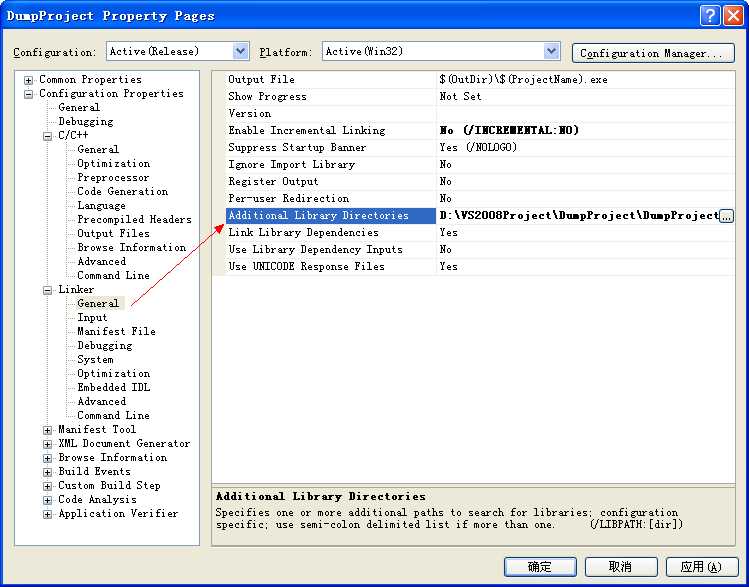The image size is (749, 587).
Task: Expand Browse Information node
Action: [47, 458]
